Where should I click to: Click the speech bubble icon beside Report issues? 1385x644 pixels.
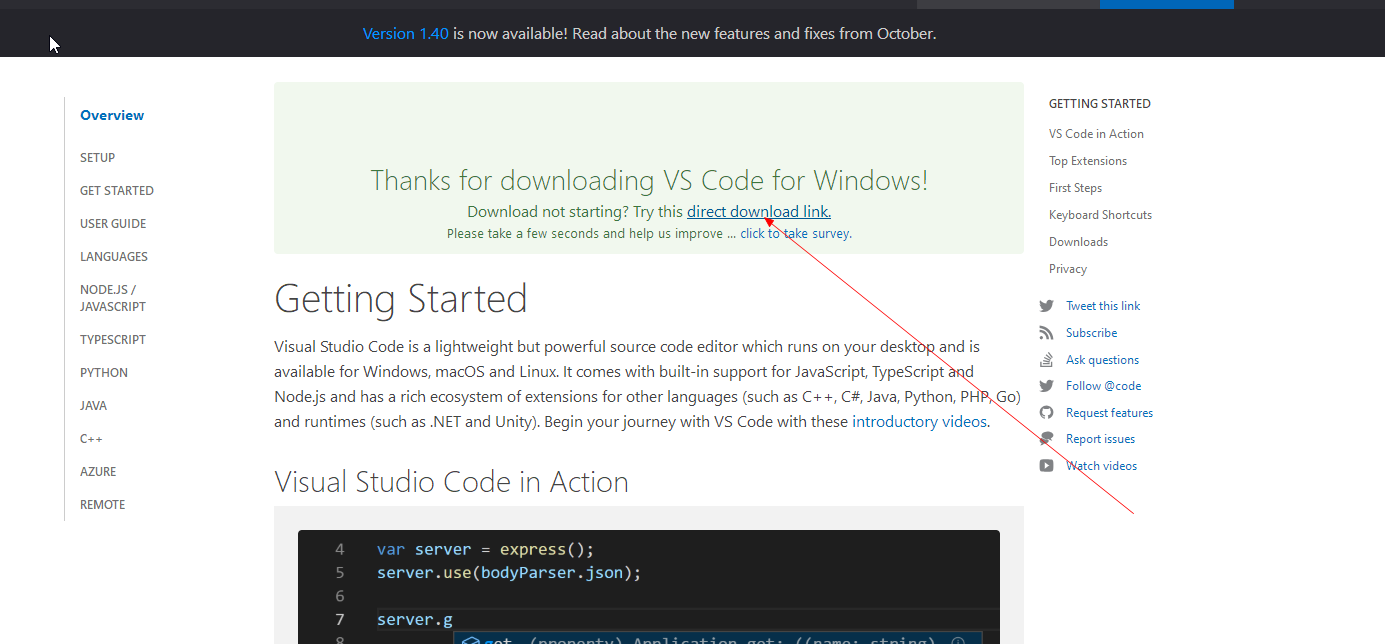1046,438
